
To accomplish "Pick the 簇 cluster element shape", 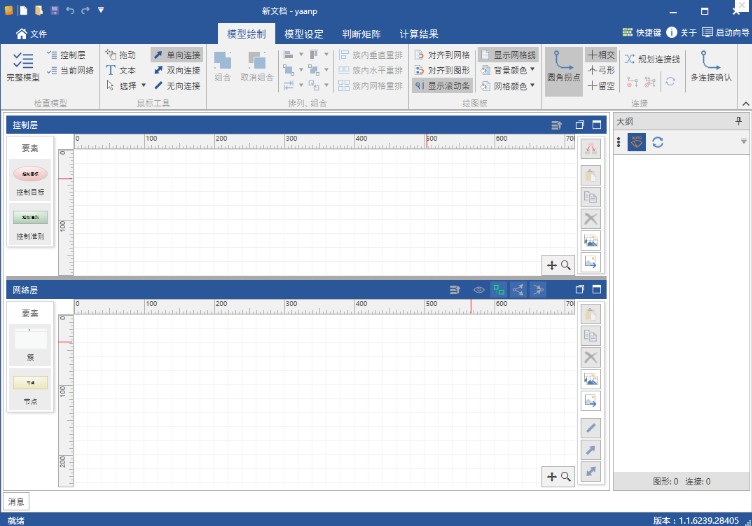I will pyautogui.click(x=30, y=344).
